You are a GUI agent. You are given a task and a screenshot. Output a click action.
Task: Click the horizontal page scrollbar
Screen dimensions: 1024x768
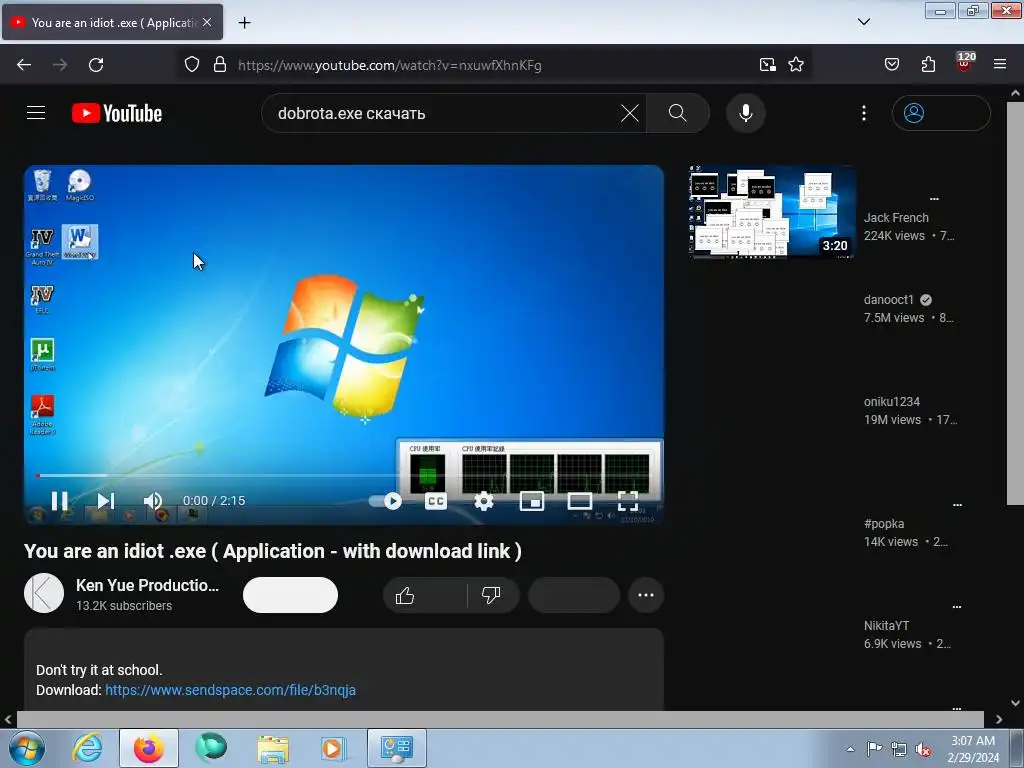click(500, 719)
